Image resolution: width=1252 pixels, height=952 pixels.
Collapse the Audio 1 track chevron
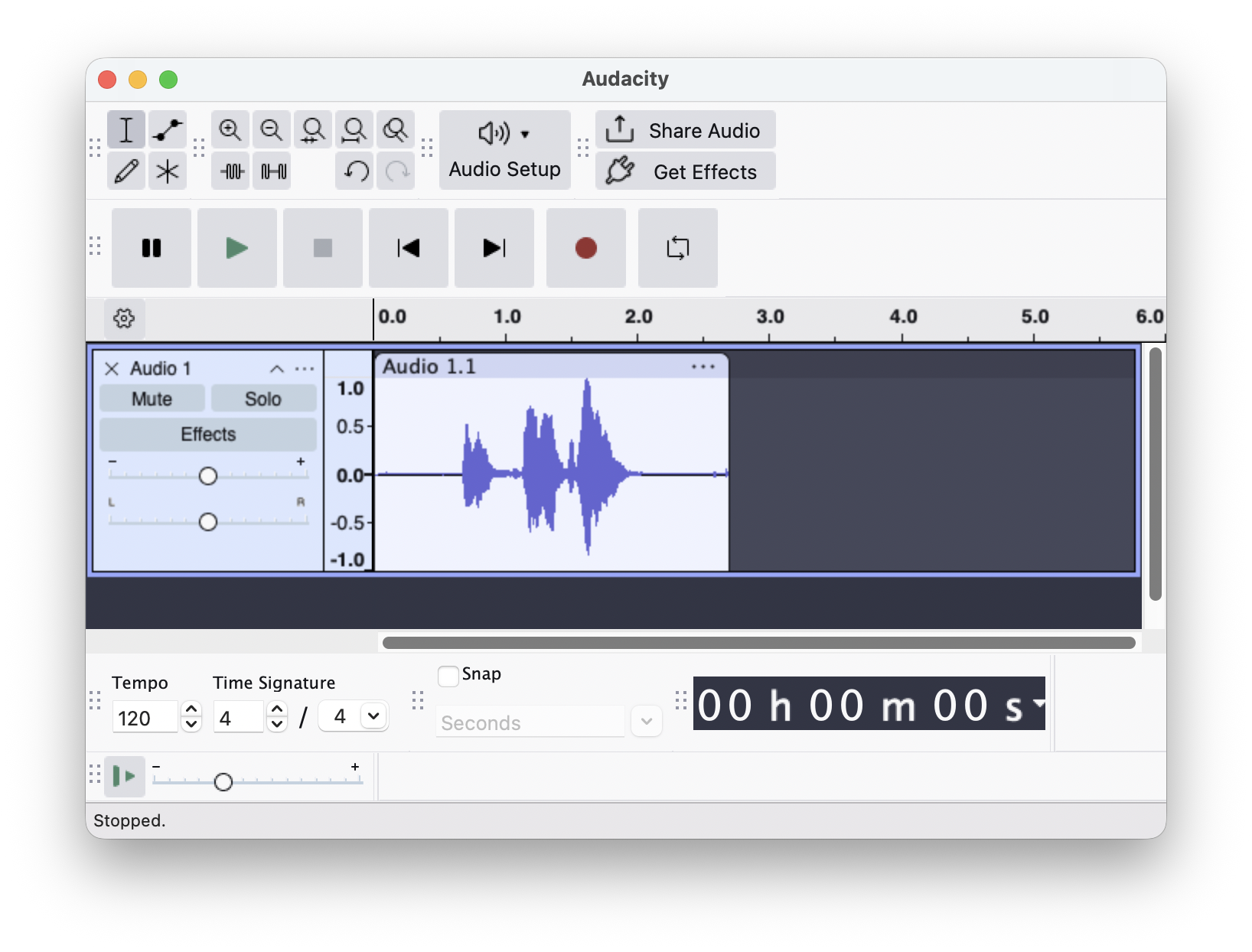click(277, 369)
